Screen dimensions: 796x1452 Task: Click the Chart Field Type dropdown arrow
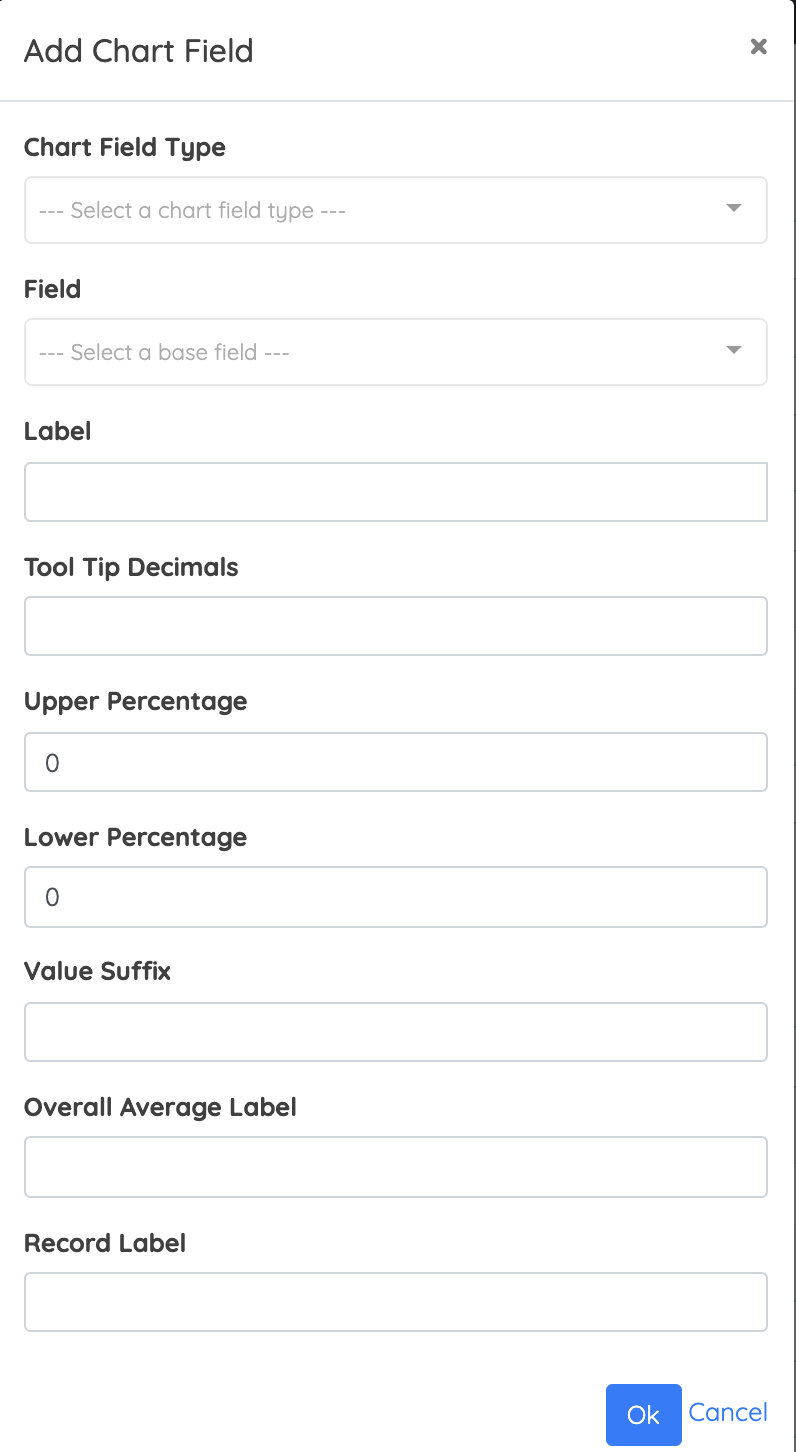tap(734, 209)
